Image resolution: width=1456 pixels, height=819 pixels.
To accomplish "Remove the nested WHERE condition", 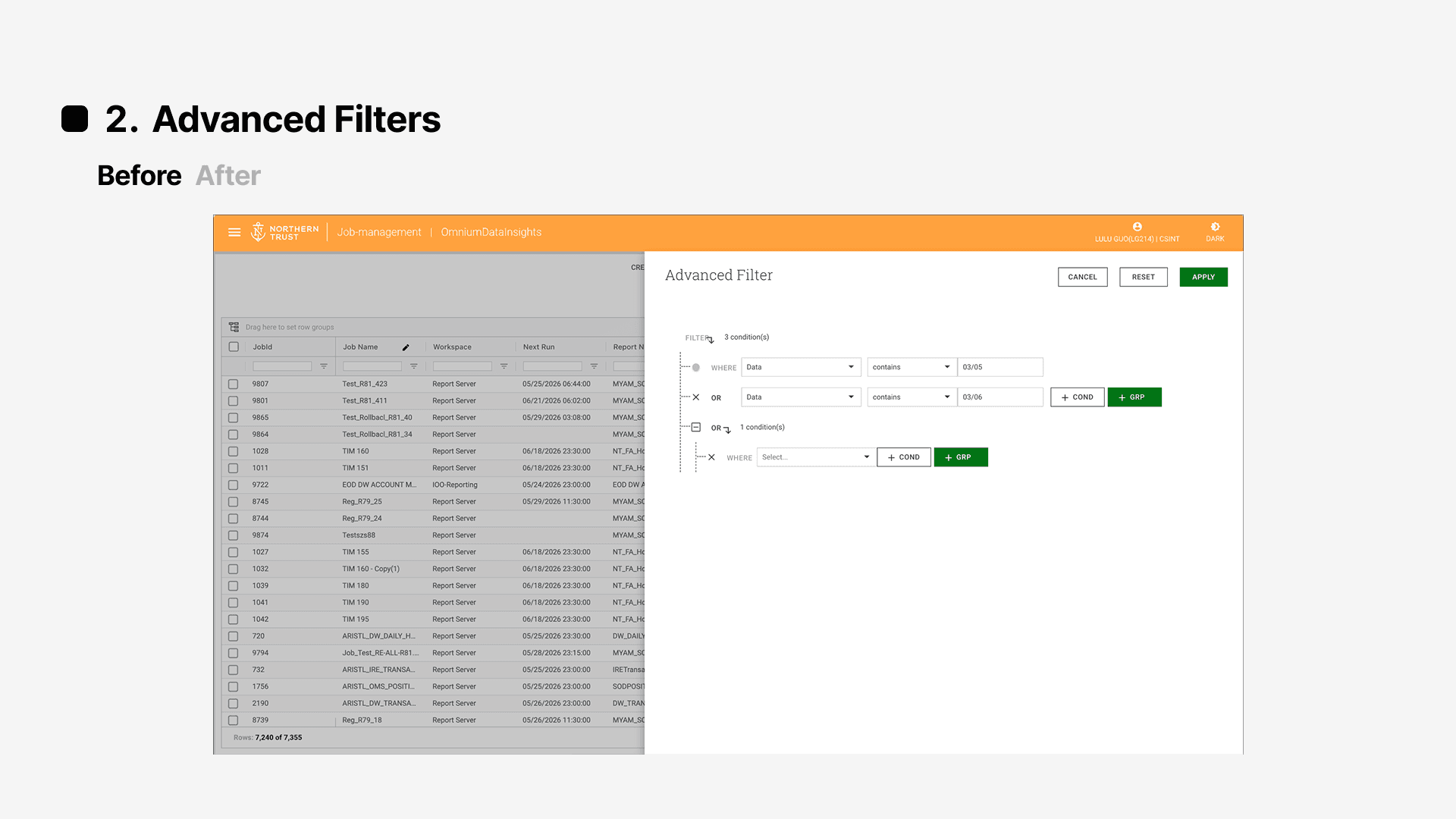I will click(711, 457).
